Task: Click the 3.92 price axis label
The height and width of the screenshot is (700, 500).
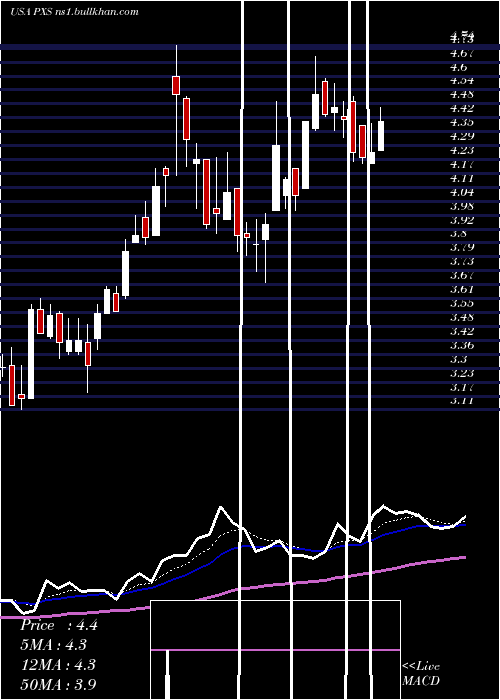Action: [462, 220]
